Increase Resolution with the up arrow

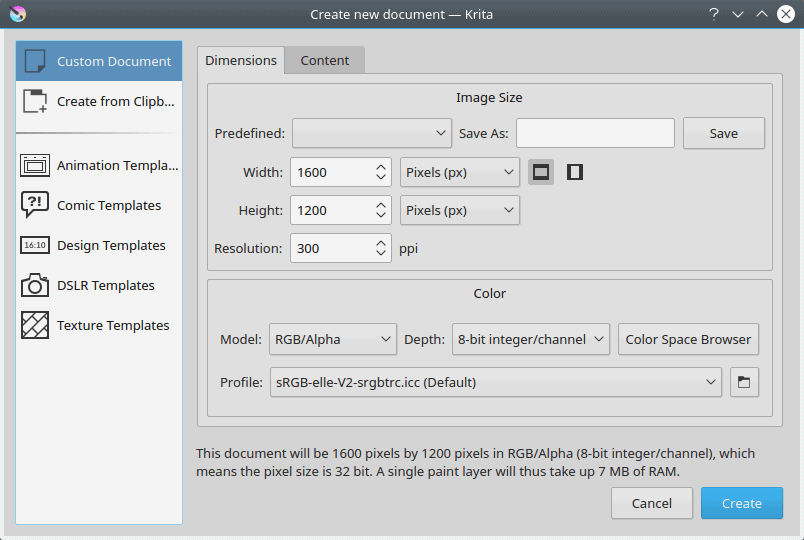pos(381,243)
